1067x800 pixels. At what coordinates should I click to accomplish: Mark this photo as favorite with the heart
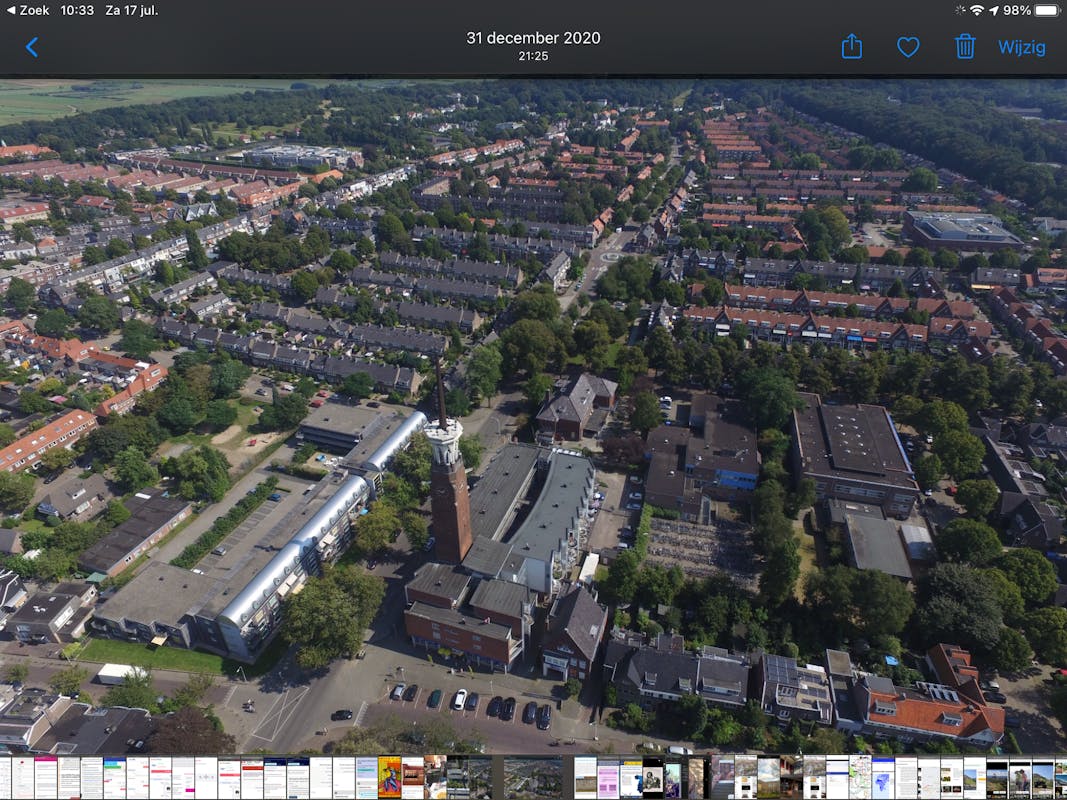[x=907, y=47]
